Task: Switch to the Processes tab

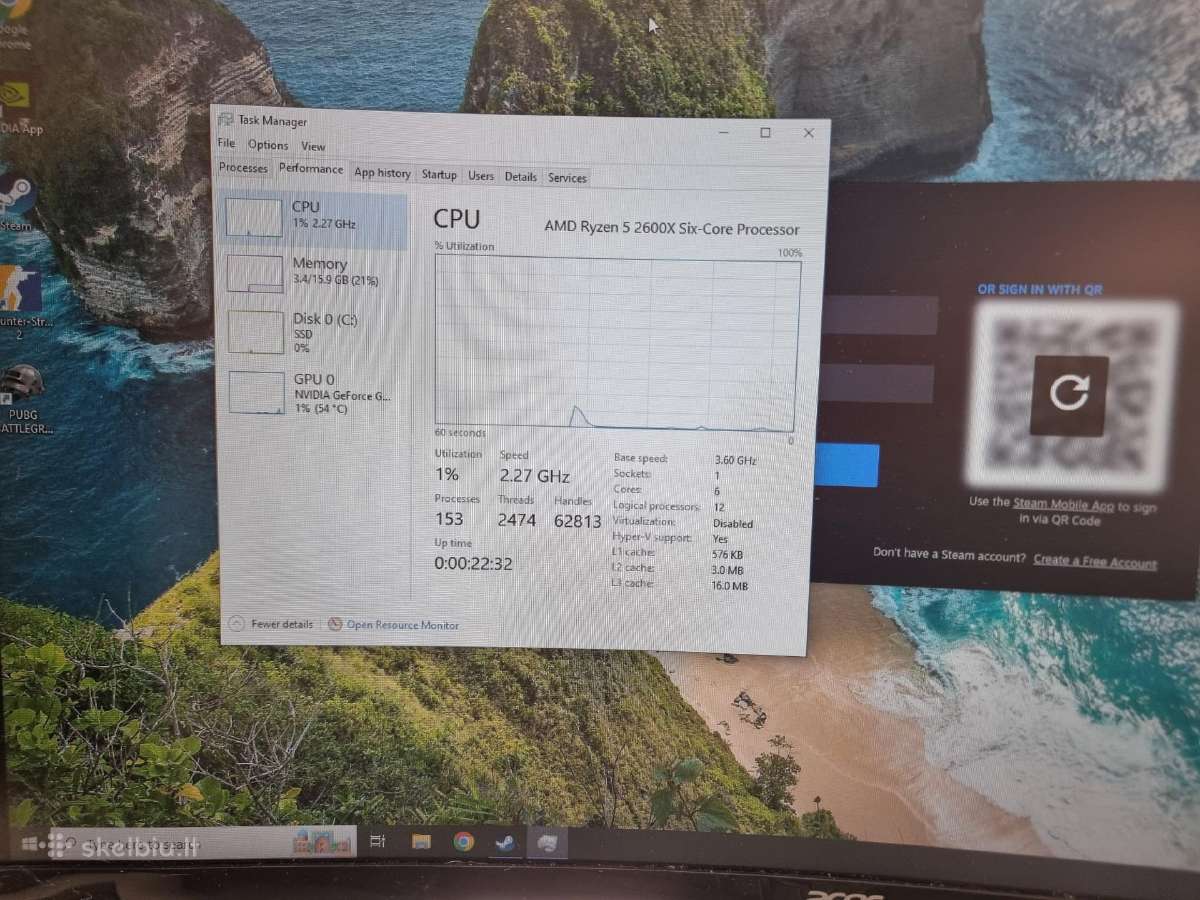Action: [243, 168]
